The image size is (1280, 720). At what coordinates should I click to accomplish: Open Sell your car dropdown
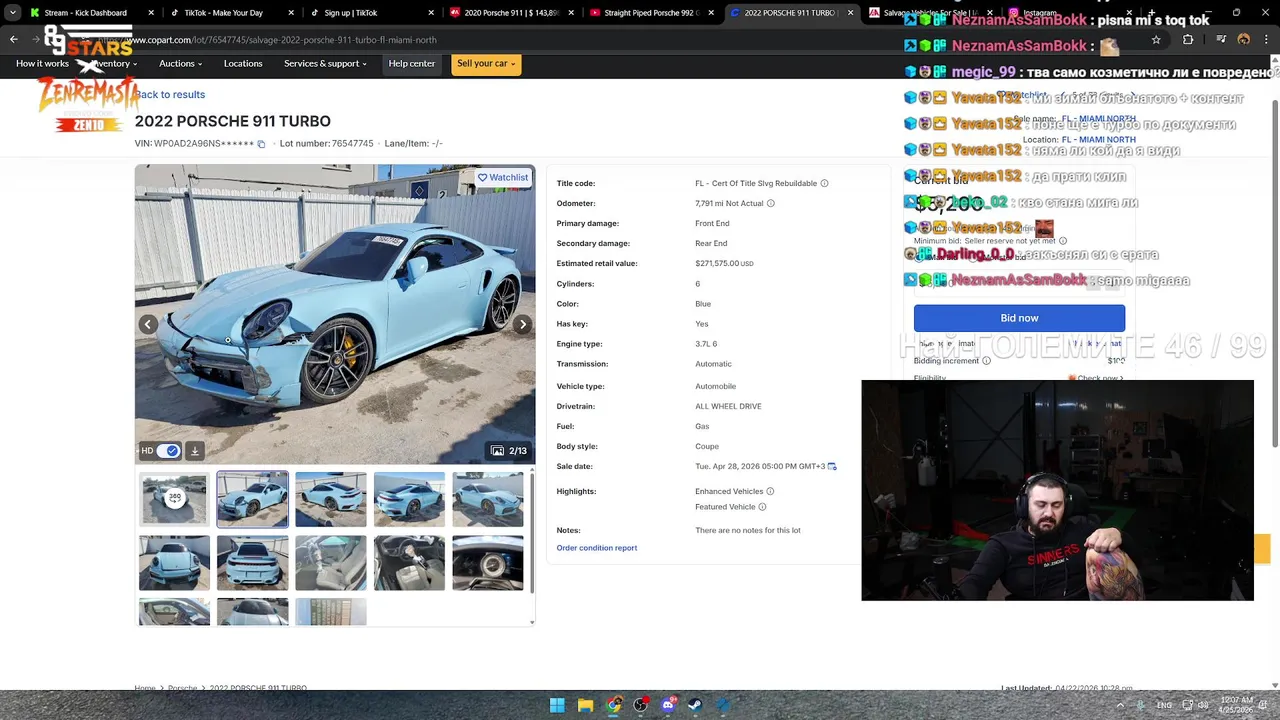[486, 64]
